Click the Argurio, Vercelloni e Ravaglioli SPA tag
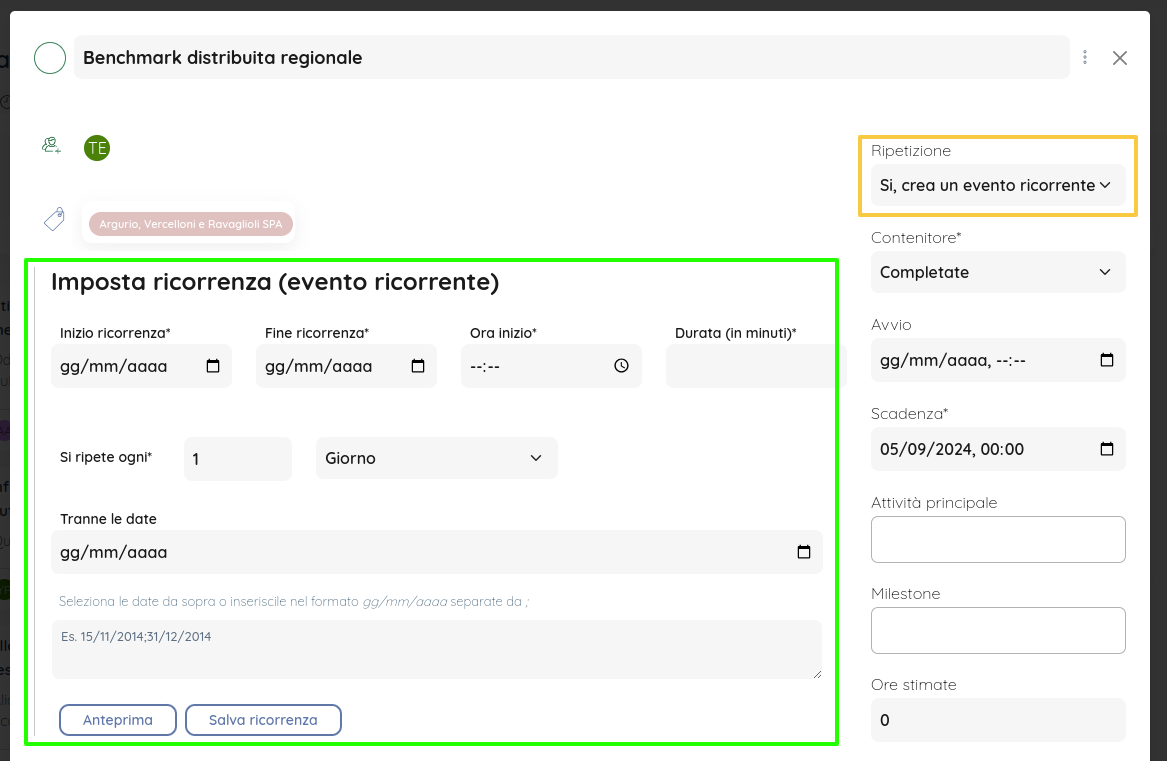This screenshot has height=761, width=1167. [x=191, y=224]
